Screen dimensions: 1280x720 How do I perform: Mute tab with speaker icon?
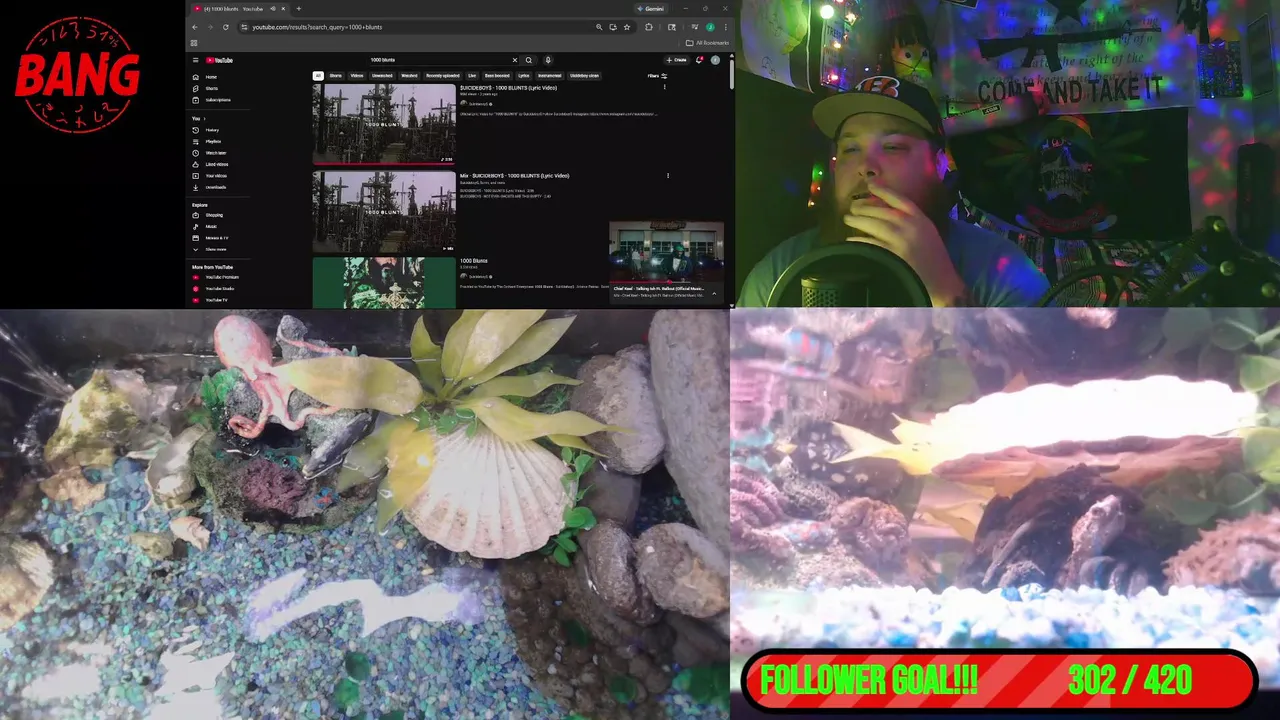click(x=273, y=9)
